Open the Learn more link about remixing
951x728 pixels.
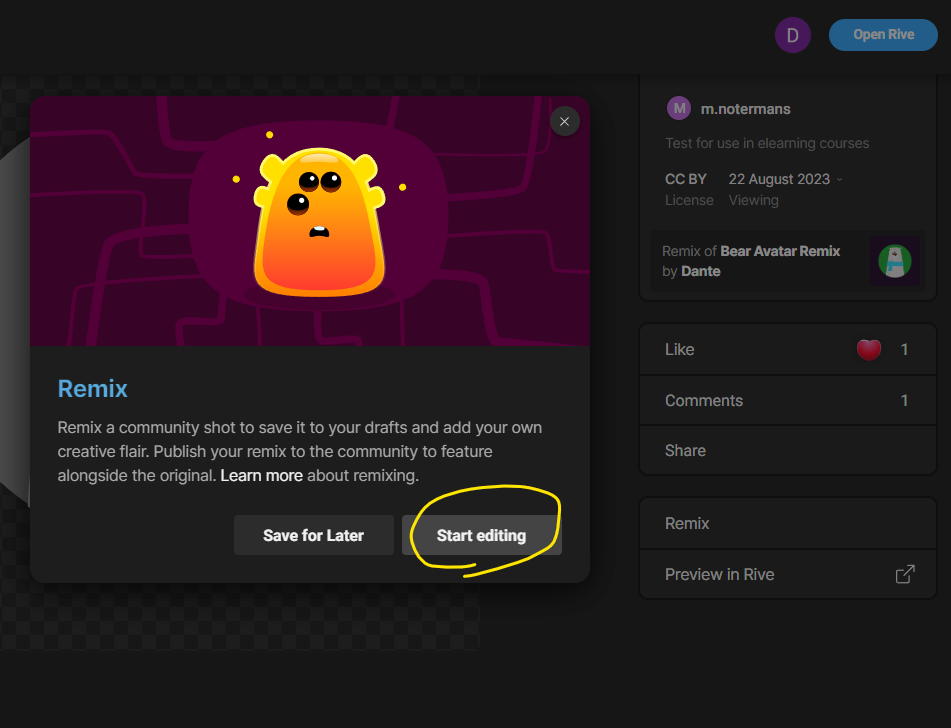click(261, 476)
